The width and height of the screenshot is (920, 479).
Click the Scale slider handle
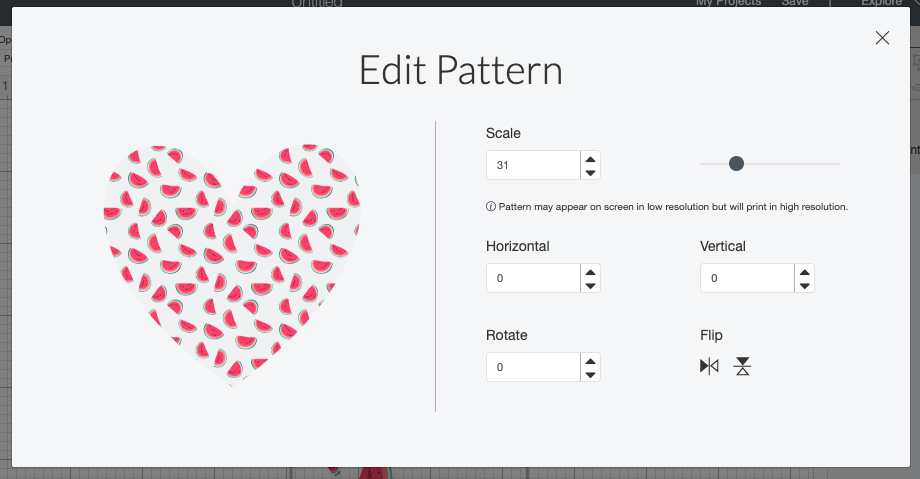[x=736, y=164]
